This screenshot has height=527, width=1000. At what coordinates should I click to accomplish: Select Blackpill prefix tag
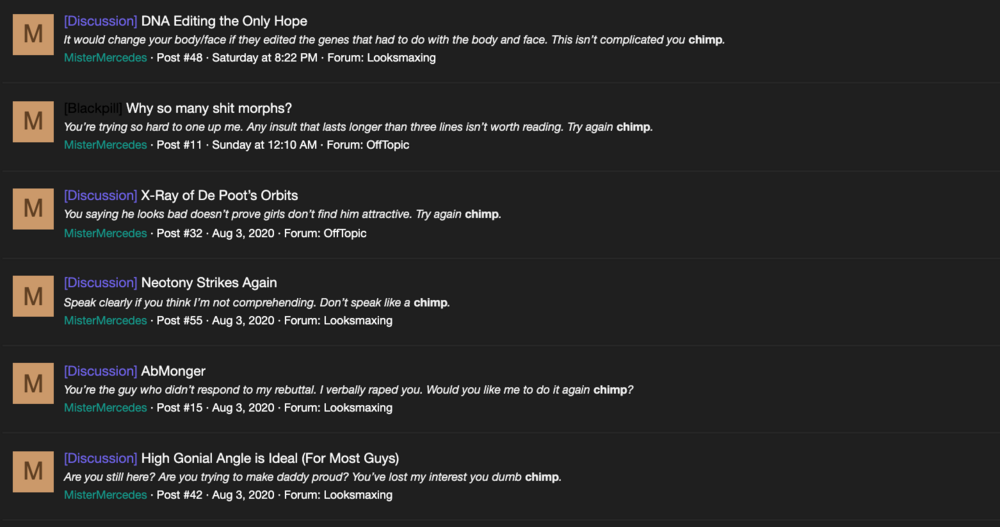[93, 108]
